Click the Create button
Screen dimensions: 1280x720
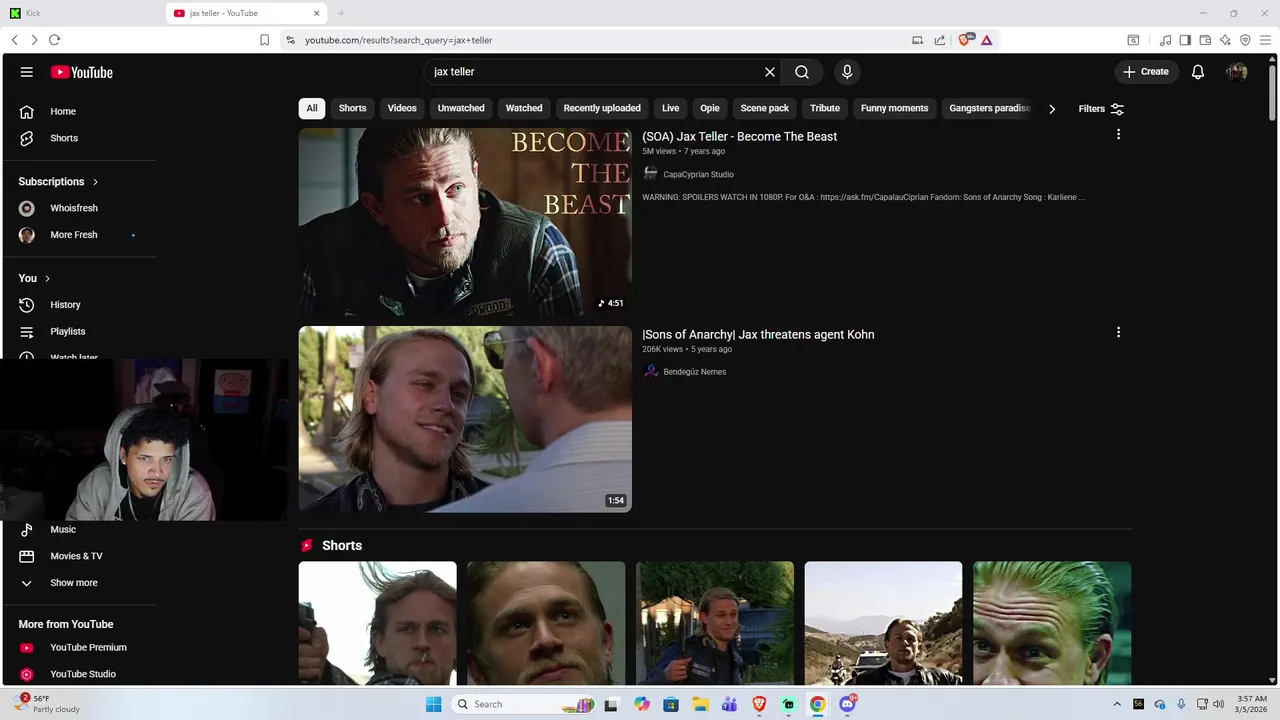coord(1146,72)
